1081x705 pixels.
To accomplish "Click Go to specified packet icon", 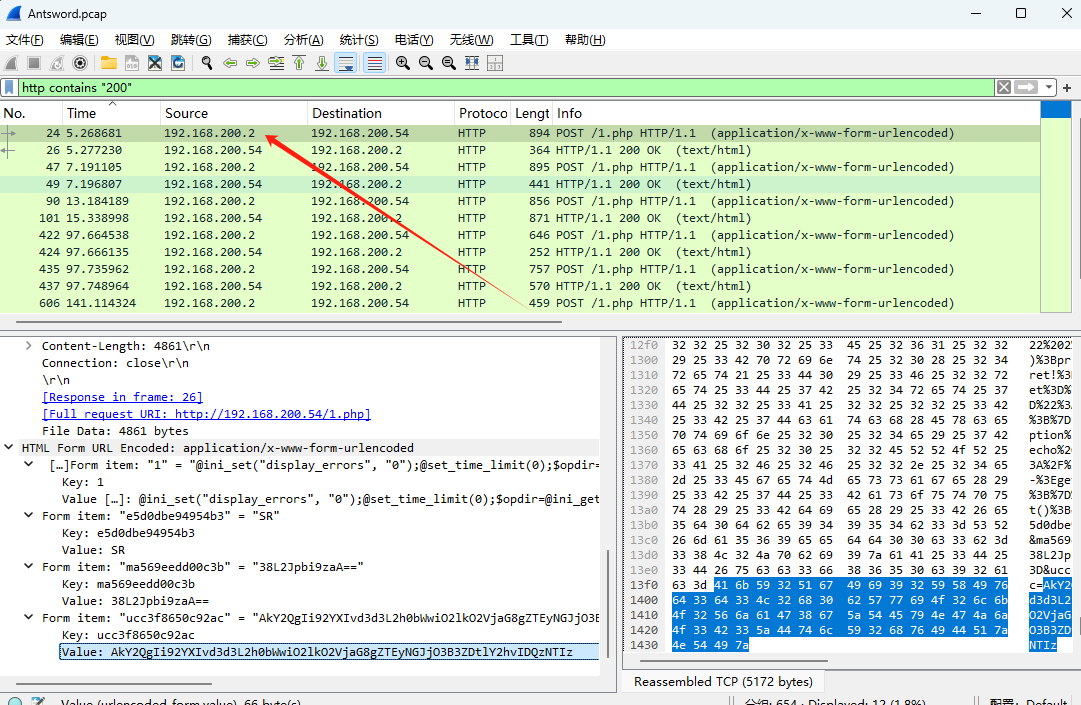I will 276,63.
